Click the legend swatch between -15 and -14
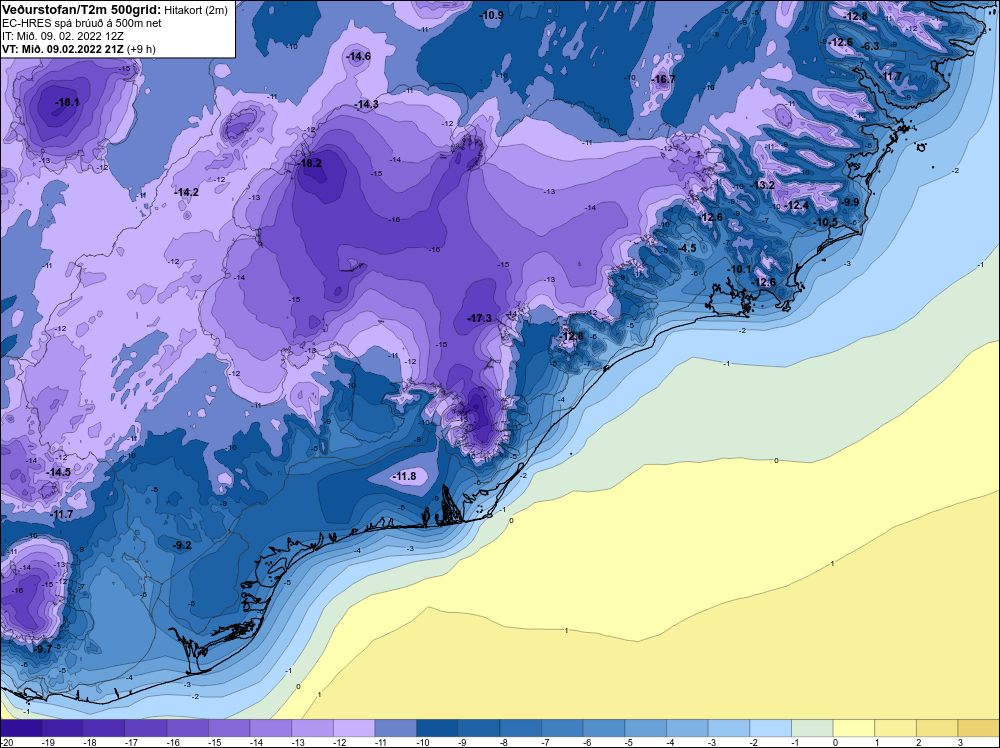 pos(229,728)
